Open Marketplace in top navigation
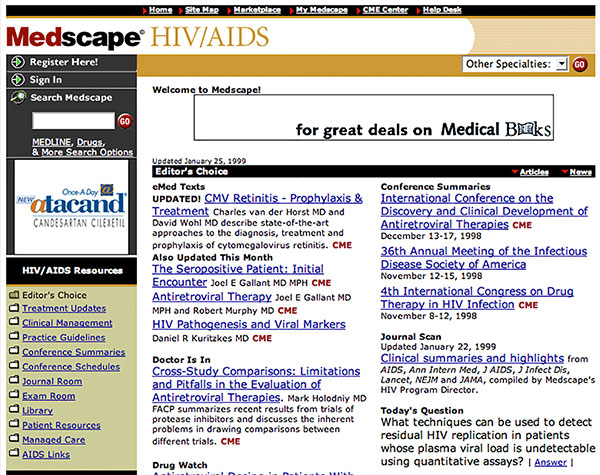The image size is (600, 475). [x=257, y=10]
